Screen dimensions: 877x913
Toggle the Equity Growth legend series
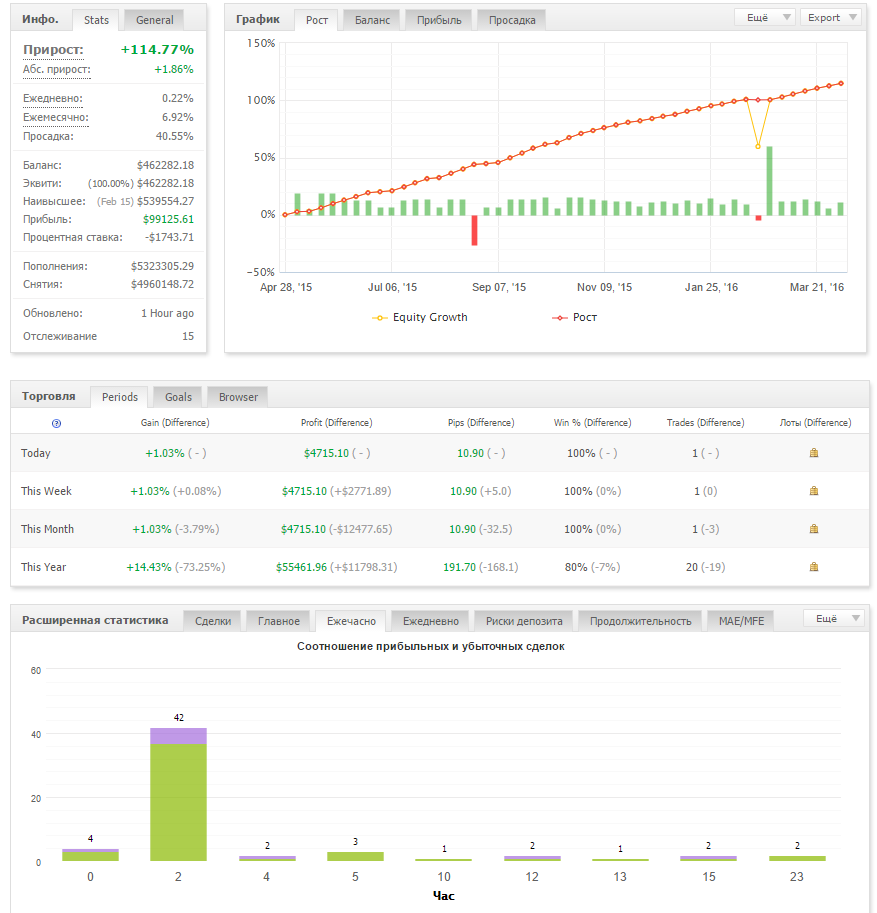(420, 317)
